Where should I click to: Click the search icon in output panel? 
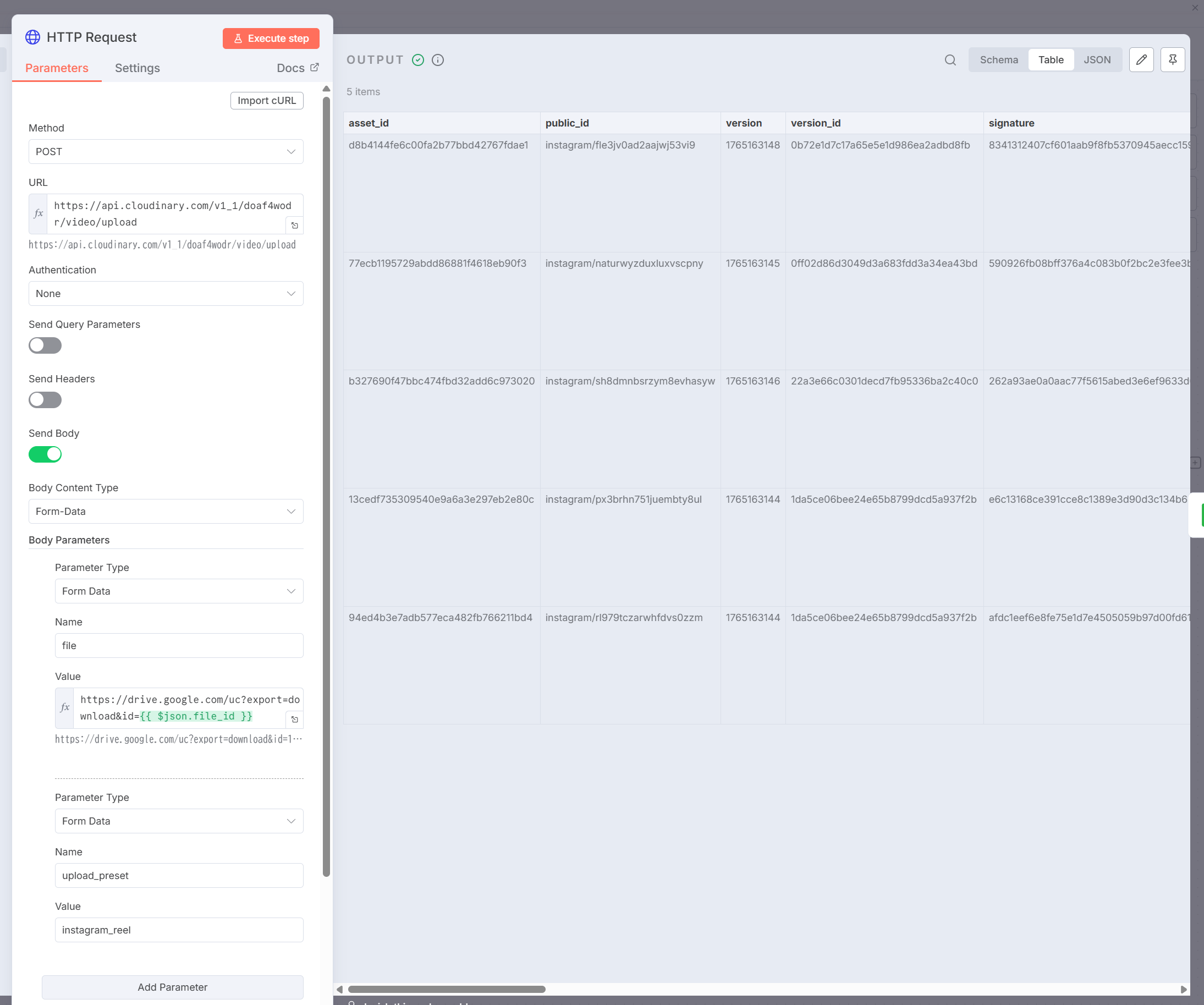950,59
